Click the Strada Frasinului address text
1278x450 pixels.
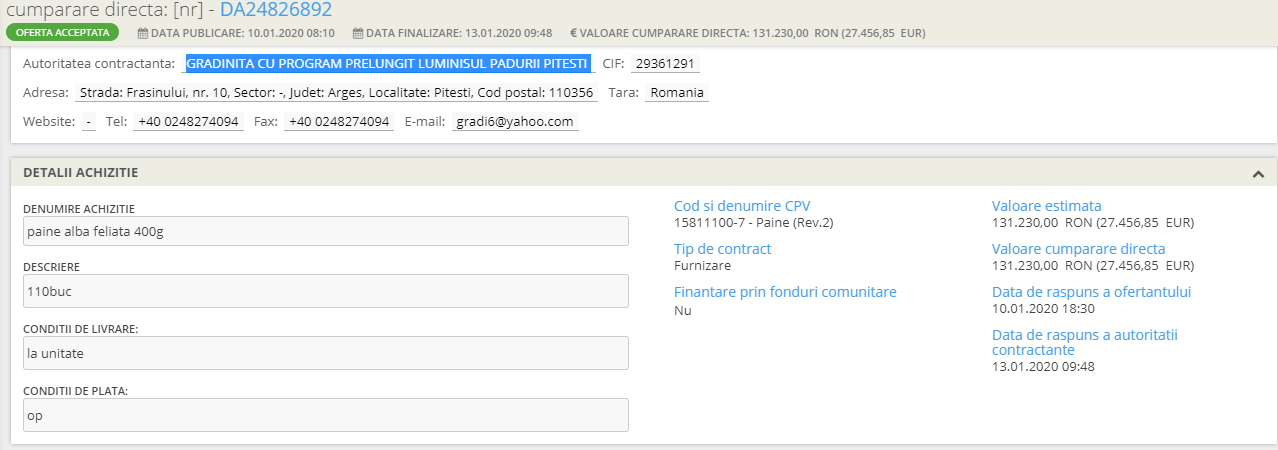(336, 93)
